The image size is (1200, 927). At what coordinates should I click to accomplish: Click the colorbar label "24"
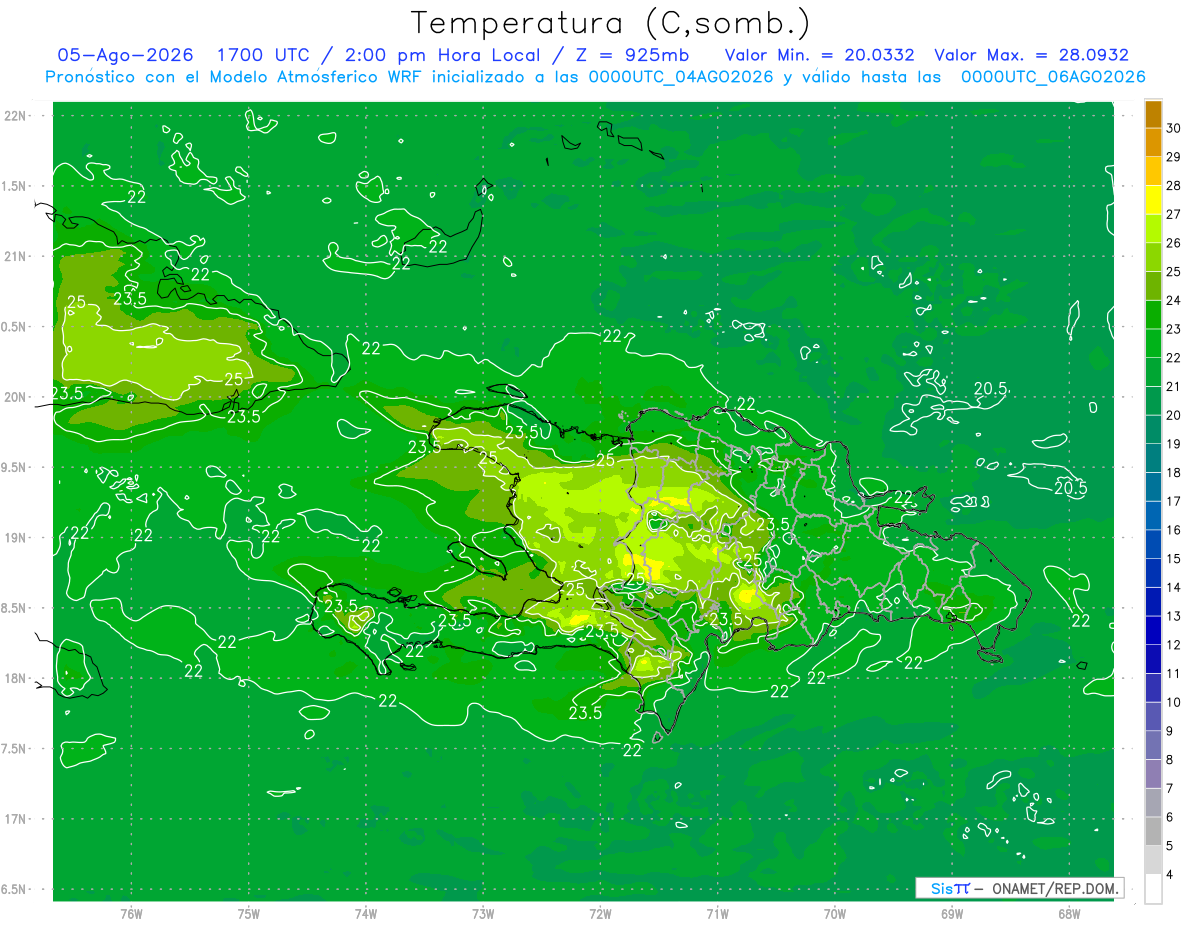click(1173, 300)
